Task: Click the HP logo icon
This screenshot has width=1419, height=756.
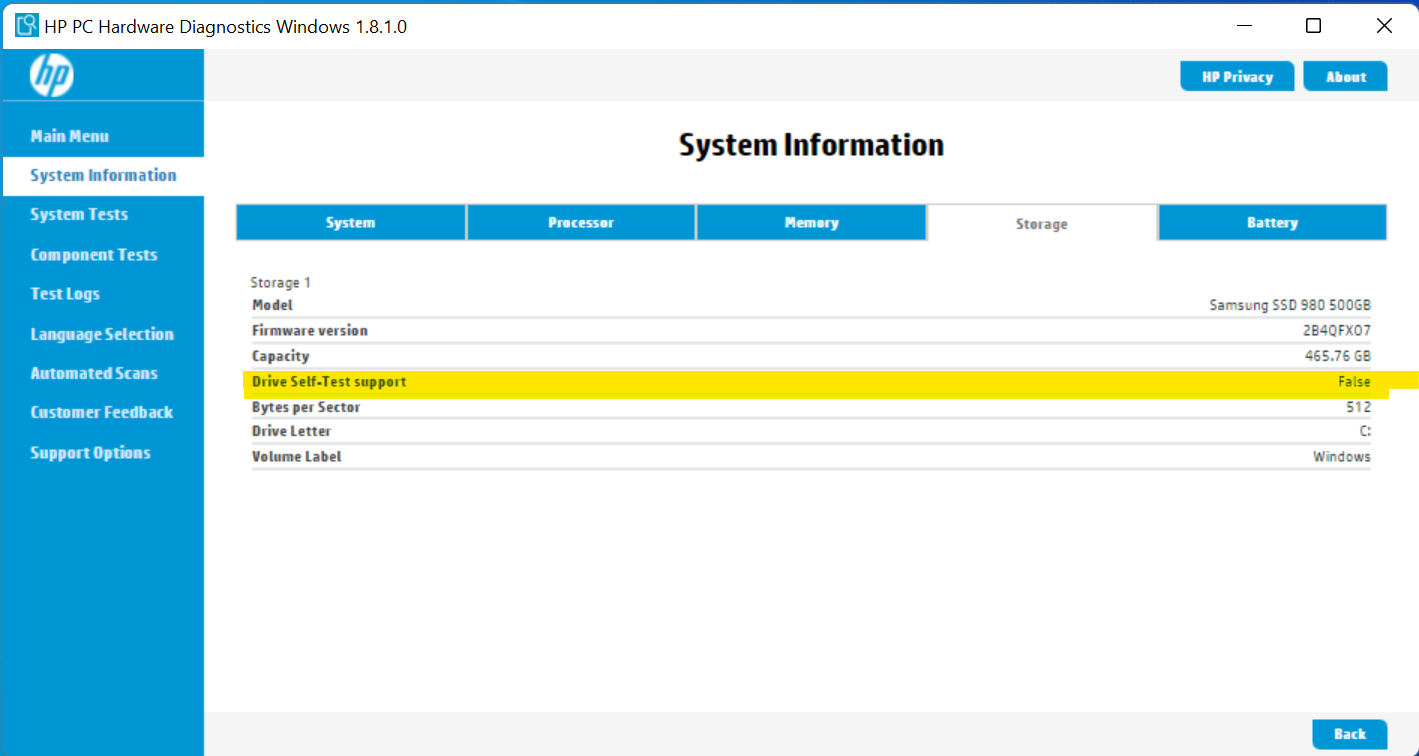Action: (51, 75)
